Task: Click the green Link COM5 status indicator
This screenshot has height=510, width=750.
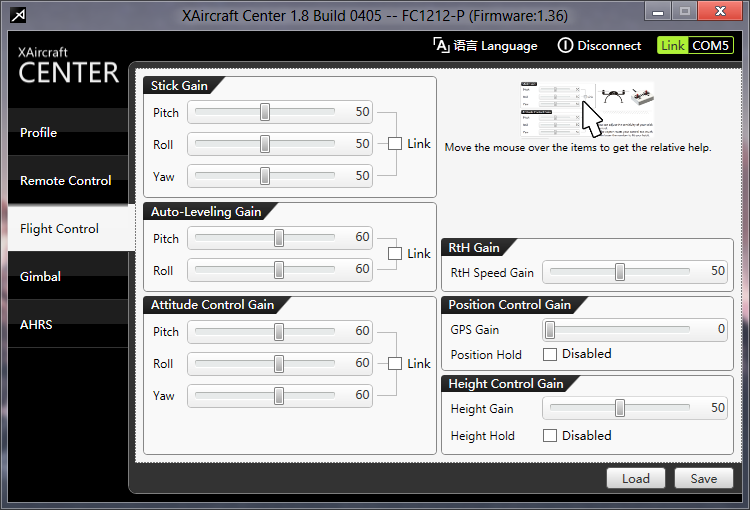Action: click(x=695, y=45)
